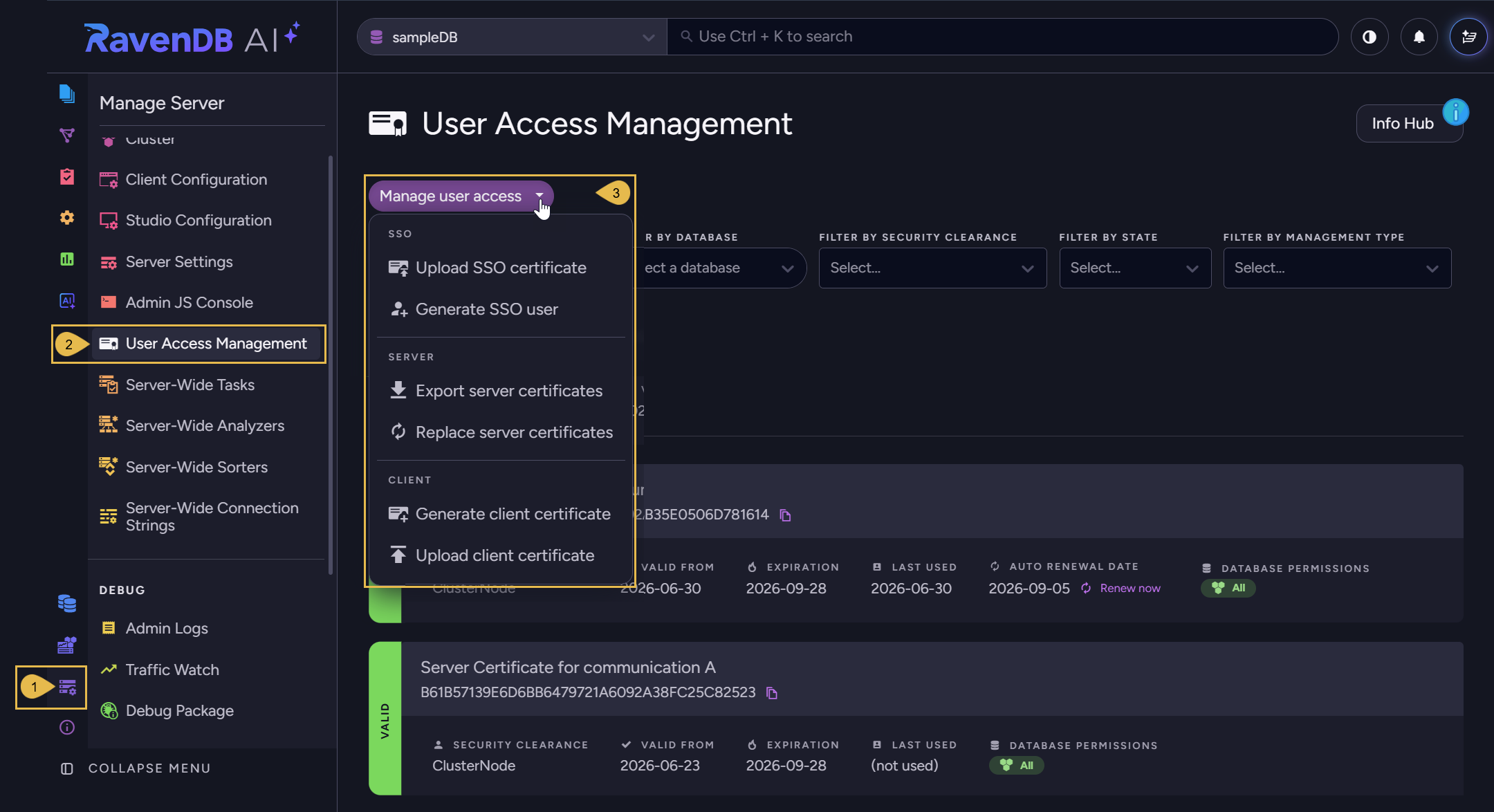The height and width of the screenshot is (812, 1494).
Task: Select Upload client certificate
Action: click(x=501, y=555)
